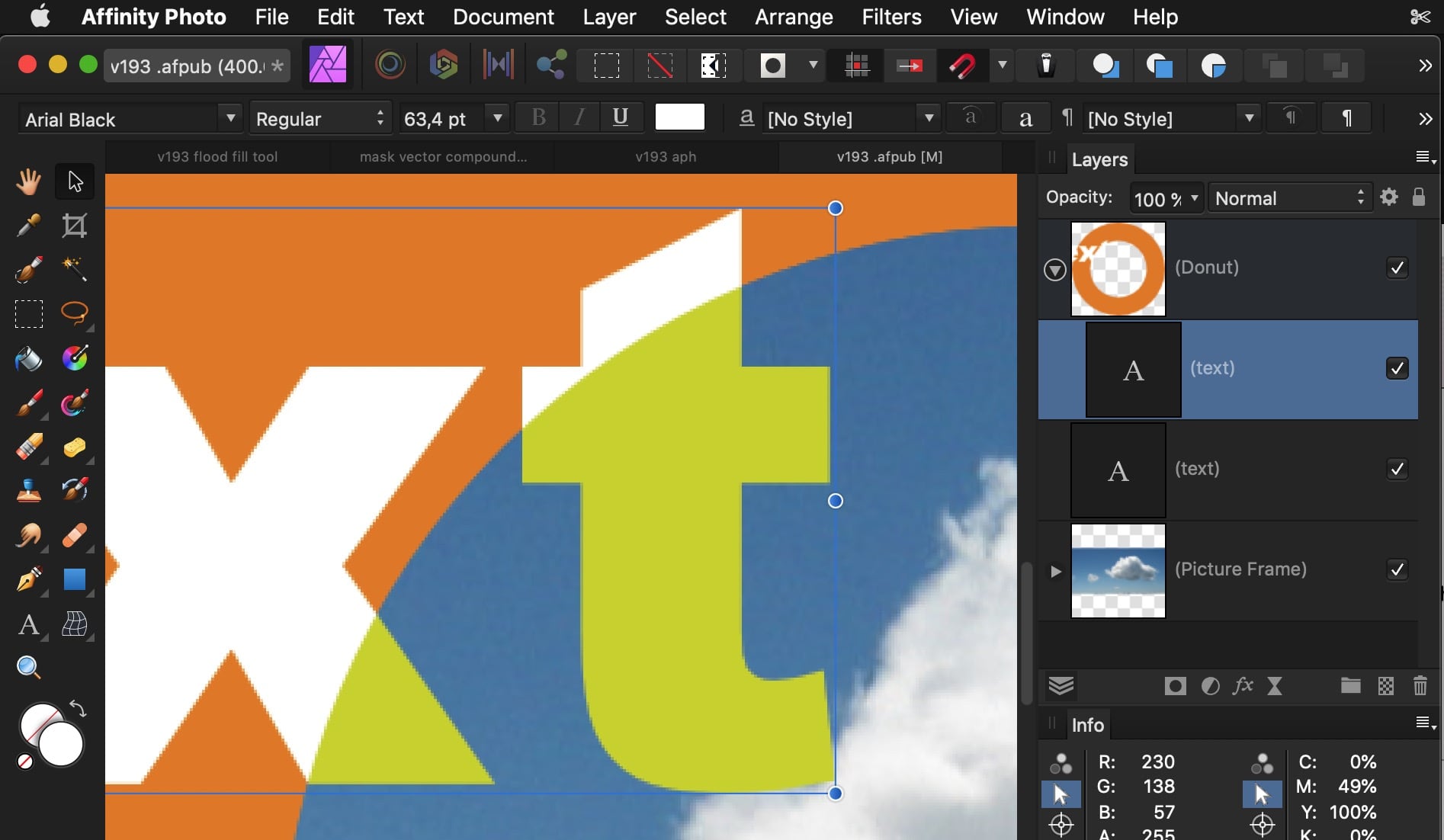Select the Freehand Selection lasso tool
1444x840 pixels.
pos(75,314)
